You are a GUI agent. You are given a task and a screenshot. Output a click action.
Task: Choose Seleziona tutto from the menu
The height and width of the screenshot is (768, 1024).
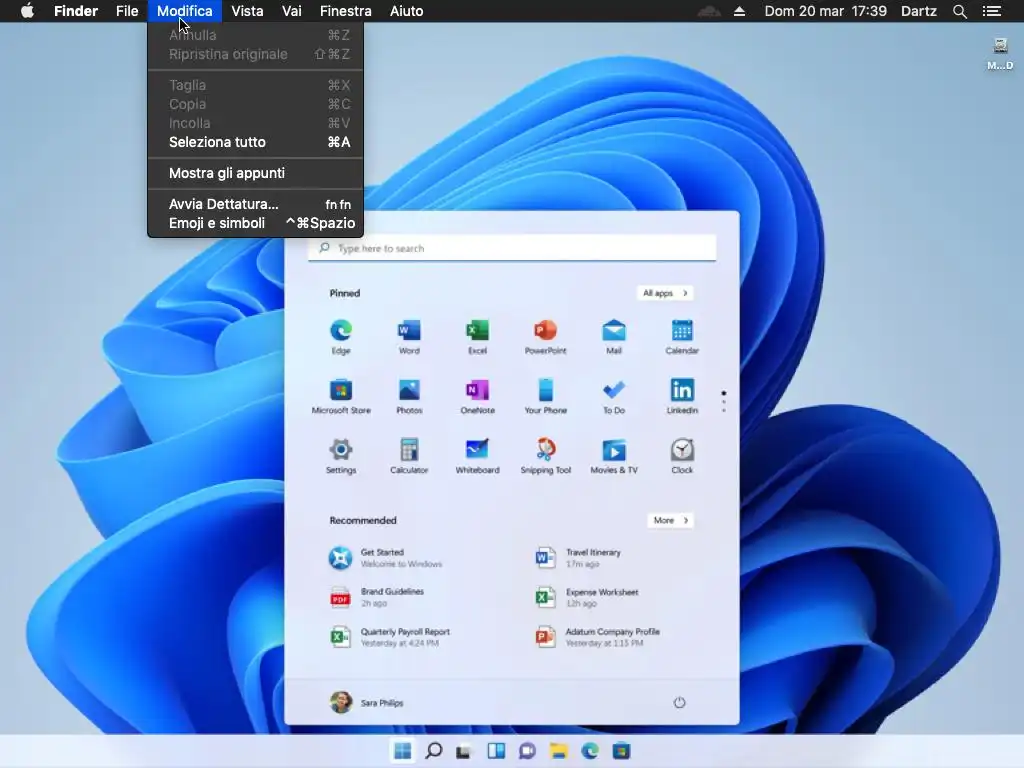pos(255,142)
